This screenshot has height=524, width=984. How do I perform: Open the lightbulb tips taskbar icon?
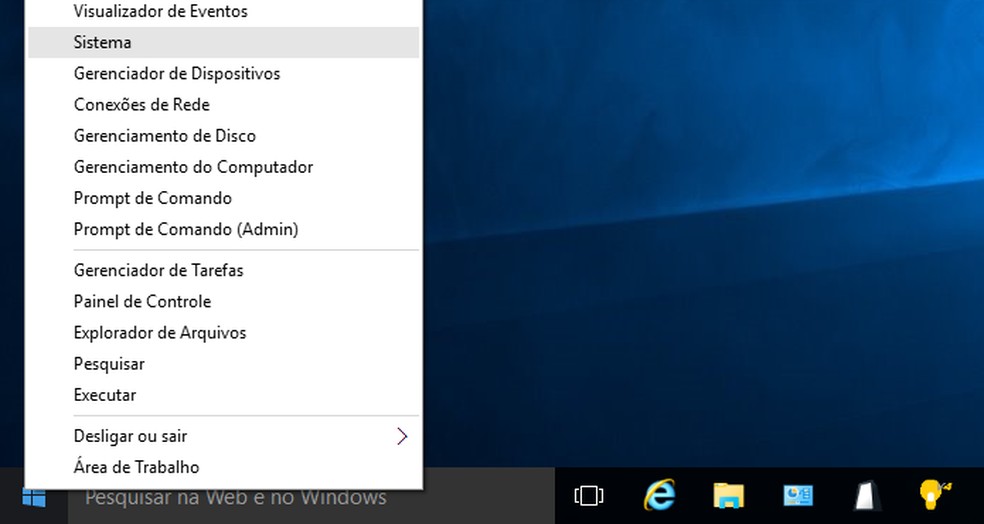pyautogui.click(x=935, y=495)
